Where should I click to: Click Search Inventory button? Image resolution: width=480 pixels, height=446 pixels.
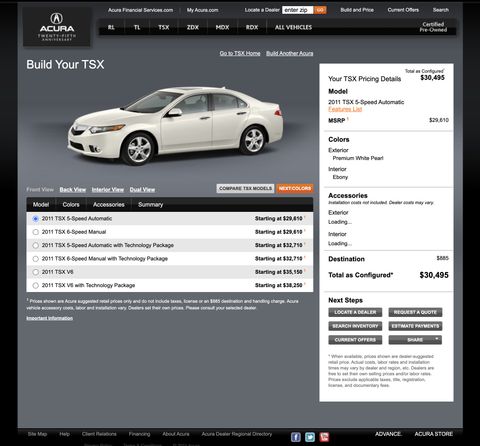(355, 326)
